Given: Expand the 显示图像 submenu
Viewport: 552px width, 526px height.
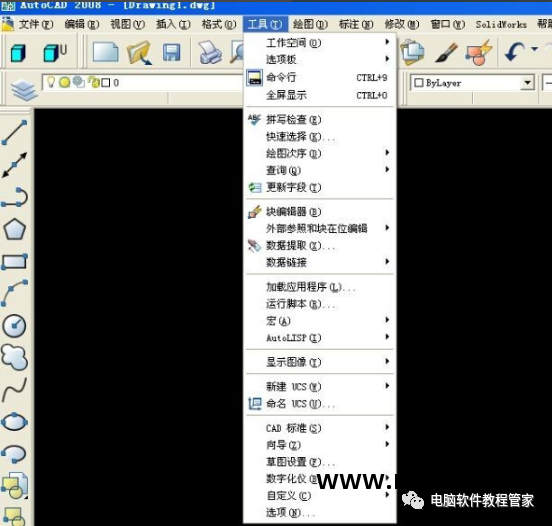Looking at the screenshot, I should pos(320,362).
